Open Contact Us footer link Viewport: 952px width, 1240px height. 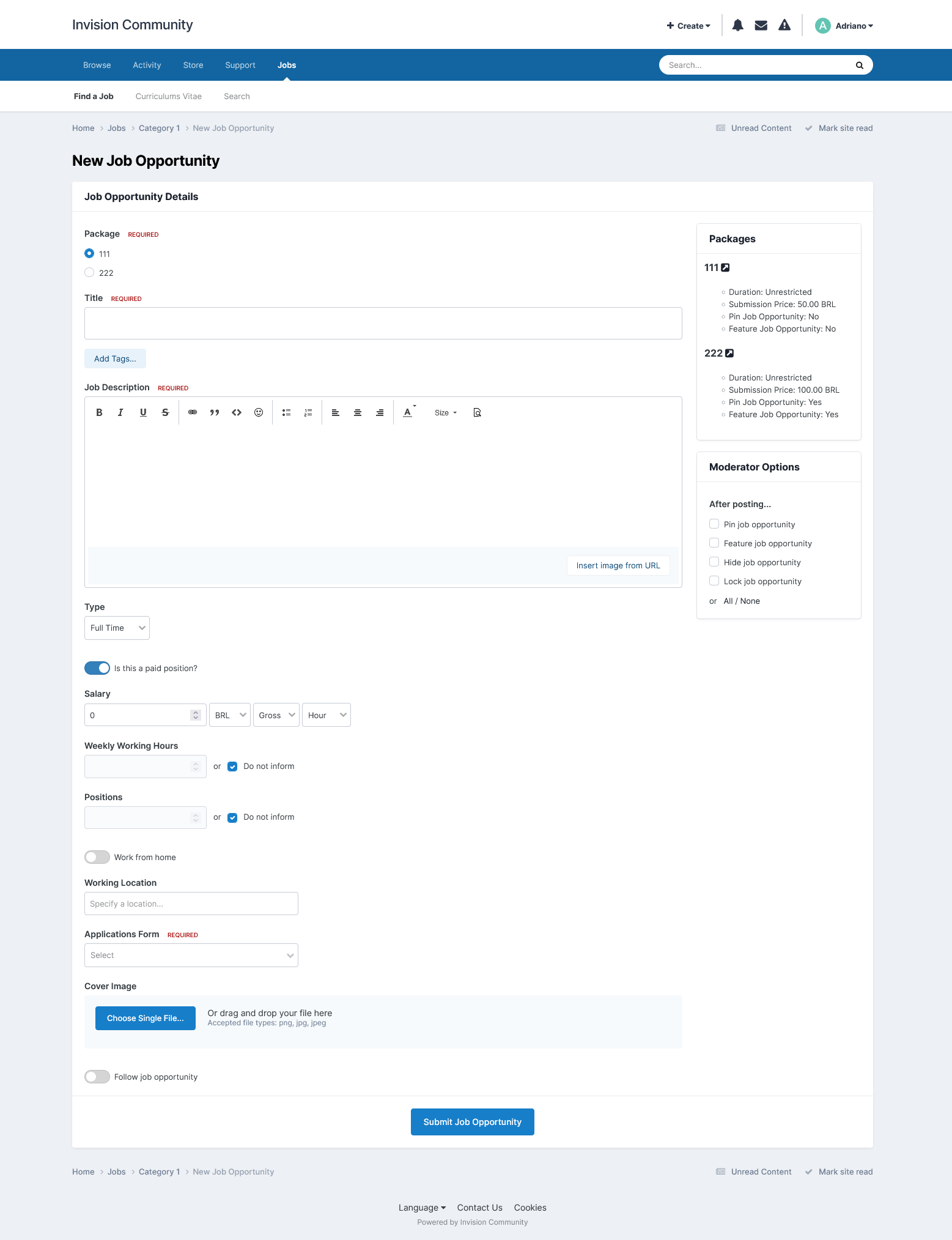pyautogui.click(x=480, y=1208)
